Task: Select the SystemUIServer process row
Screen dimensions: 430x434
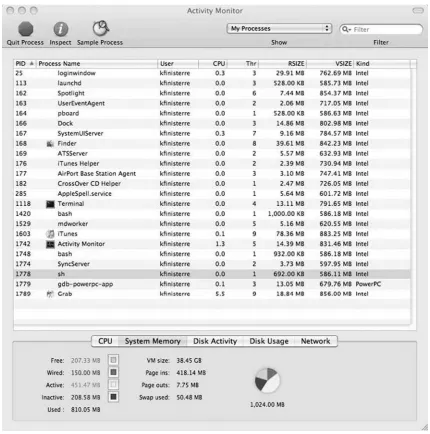Action: pos(212,134)
